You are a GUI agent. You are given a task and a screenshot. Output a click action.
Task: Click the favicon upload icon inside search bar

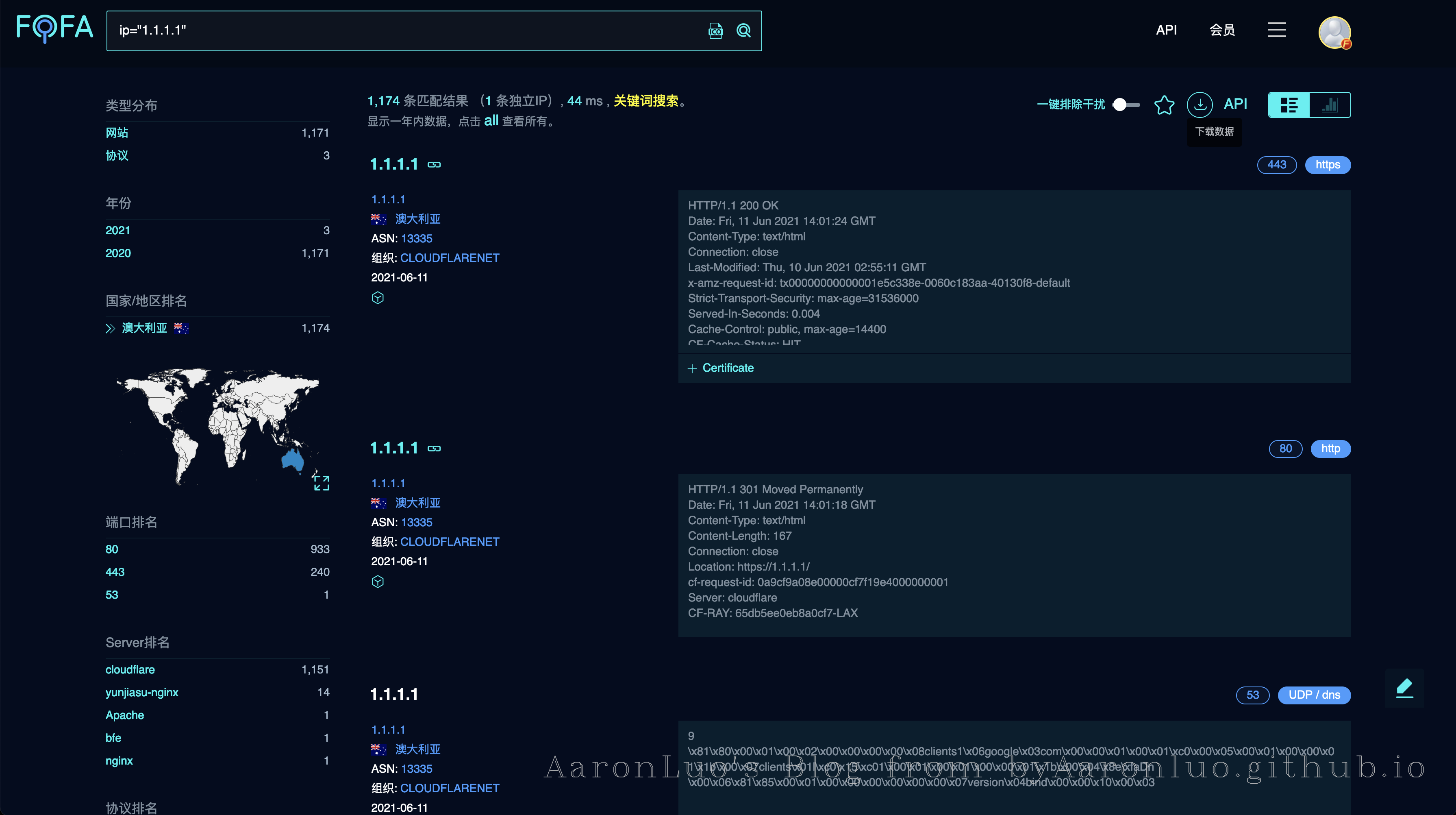pyautogui.click(x=715, y=31)
